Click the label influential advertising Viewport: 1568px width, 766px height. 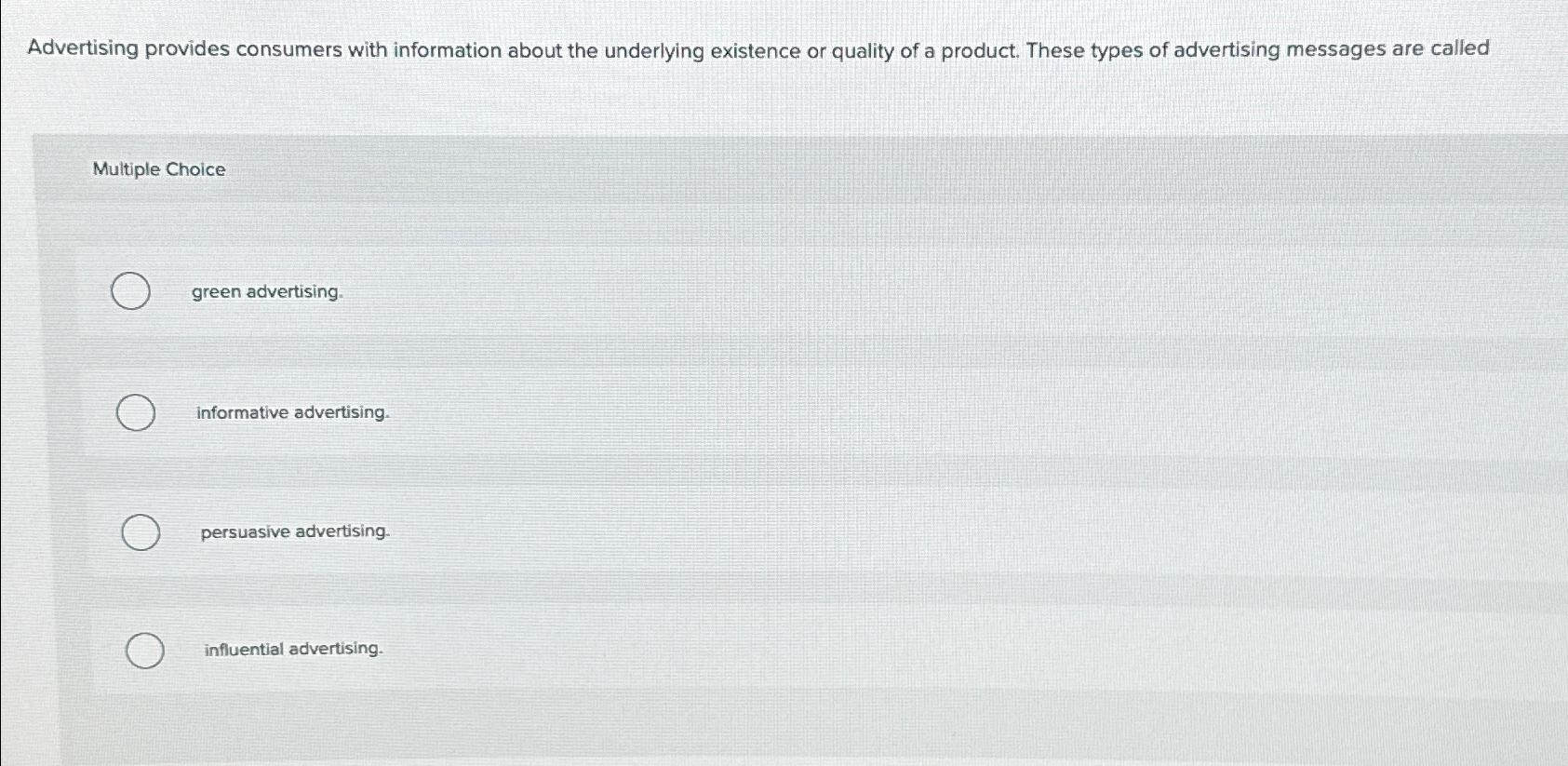[x=293, y=649]
